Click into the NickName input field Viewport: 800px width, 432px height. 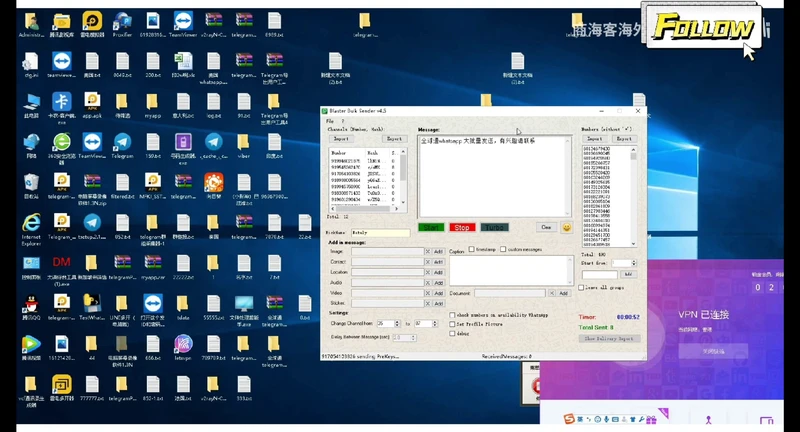coord(380,233)
